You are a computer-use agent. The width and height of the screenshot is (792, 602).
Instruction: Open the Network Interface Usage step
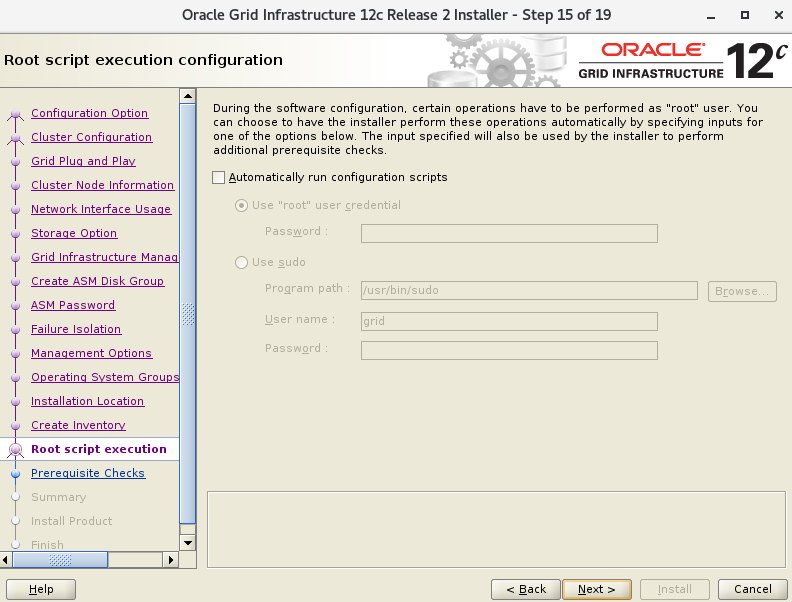(100, 209)
